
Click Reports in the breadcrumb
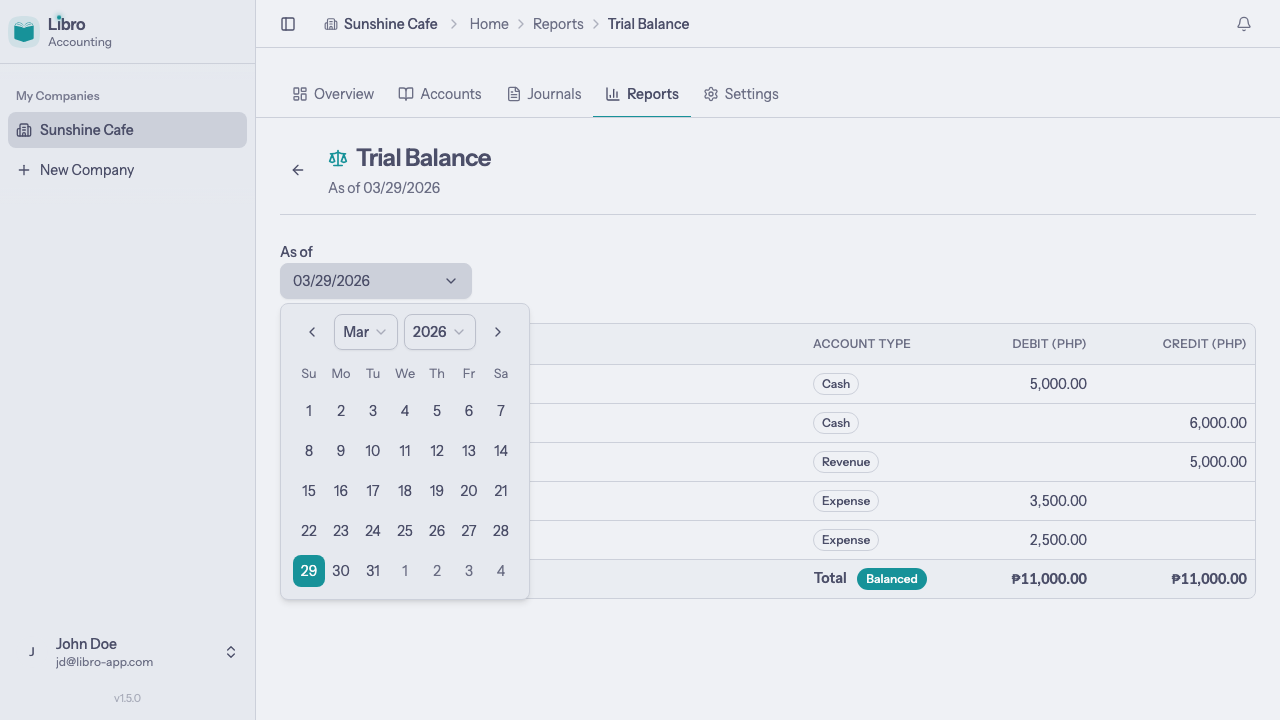pos(558,24)
